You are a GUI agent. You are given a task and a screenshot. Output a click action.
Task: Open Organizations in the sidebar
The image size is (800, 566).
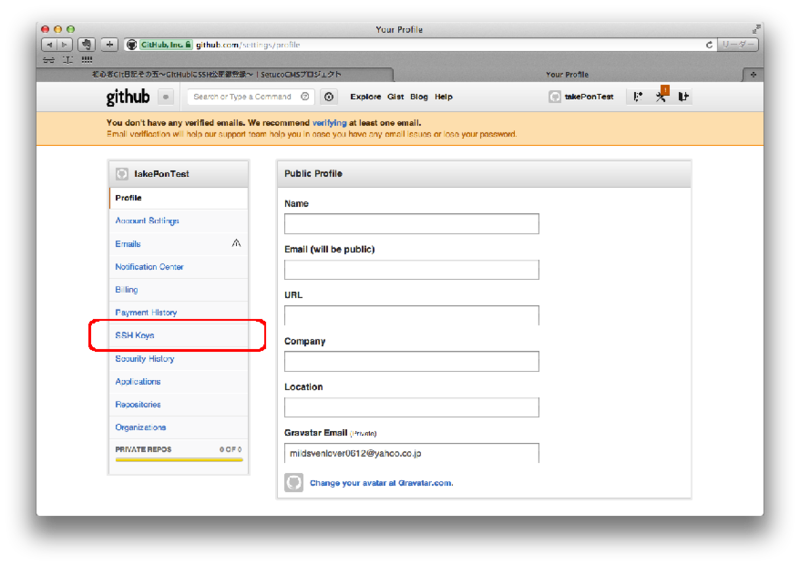point(179,428)
